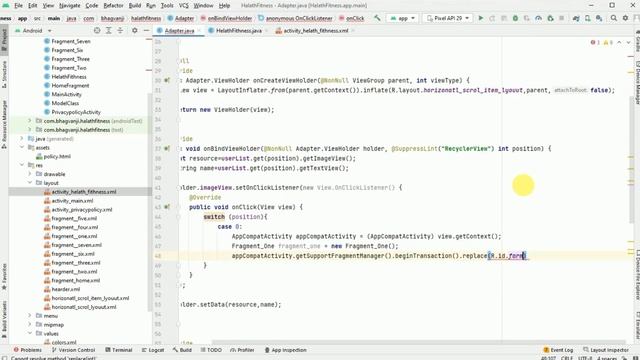Open the app run configuration dropdown

(402, 18)
